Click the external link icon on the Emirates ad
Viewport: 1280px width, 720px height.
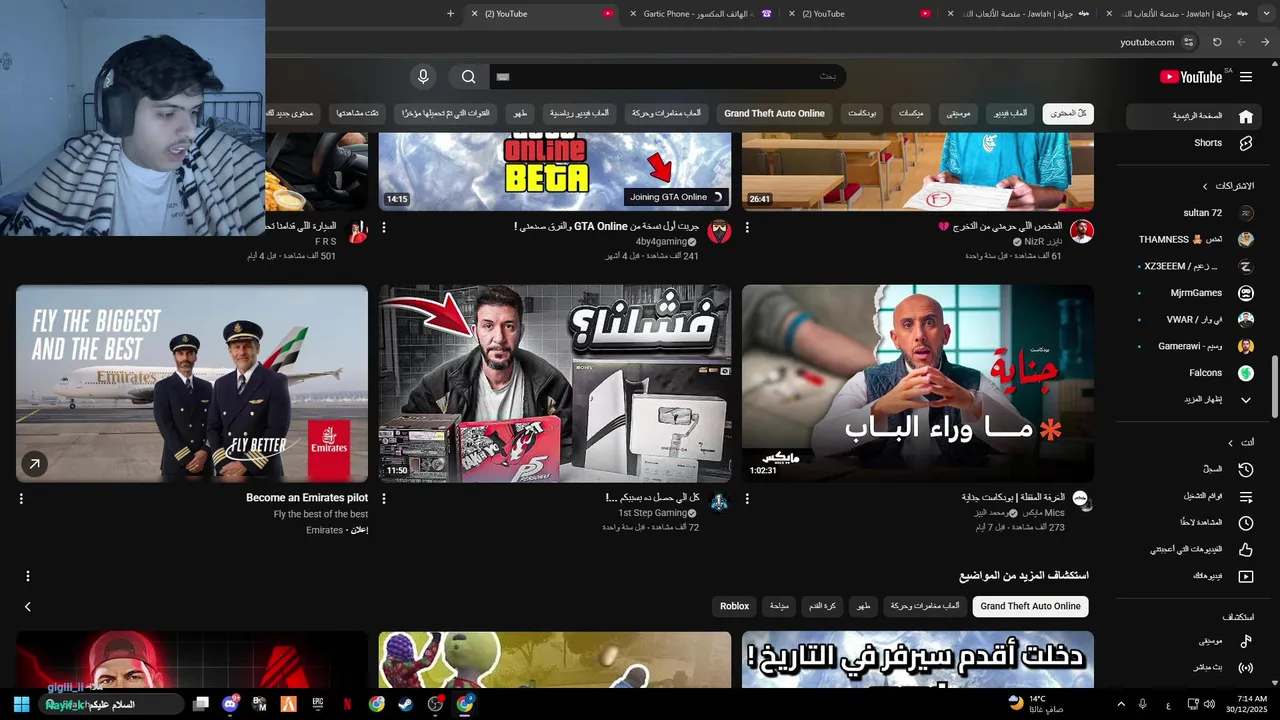[x=34, y=464]
